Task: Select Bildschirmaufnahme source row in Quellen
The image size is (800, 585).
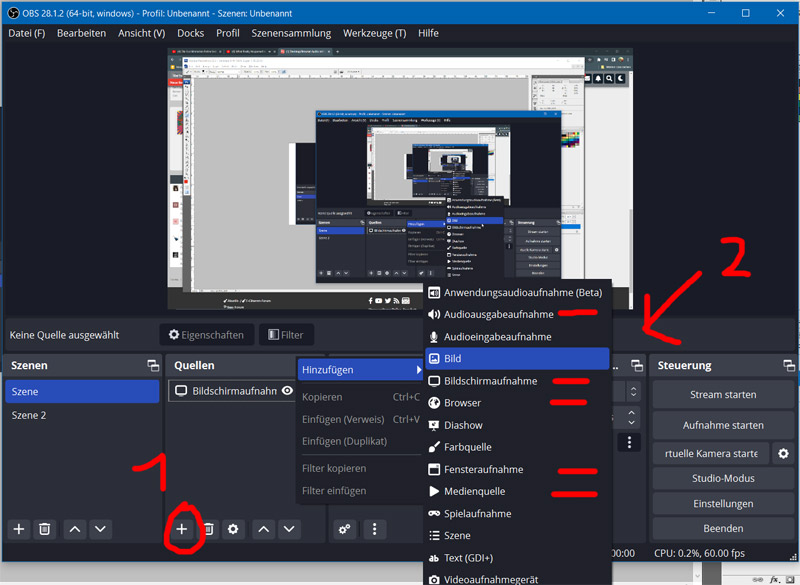Action: (x=232, y=391)
